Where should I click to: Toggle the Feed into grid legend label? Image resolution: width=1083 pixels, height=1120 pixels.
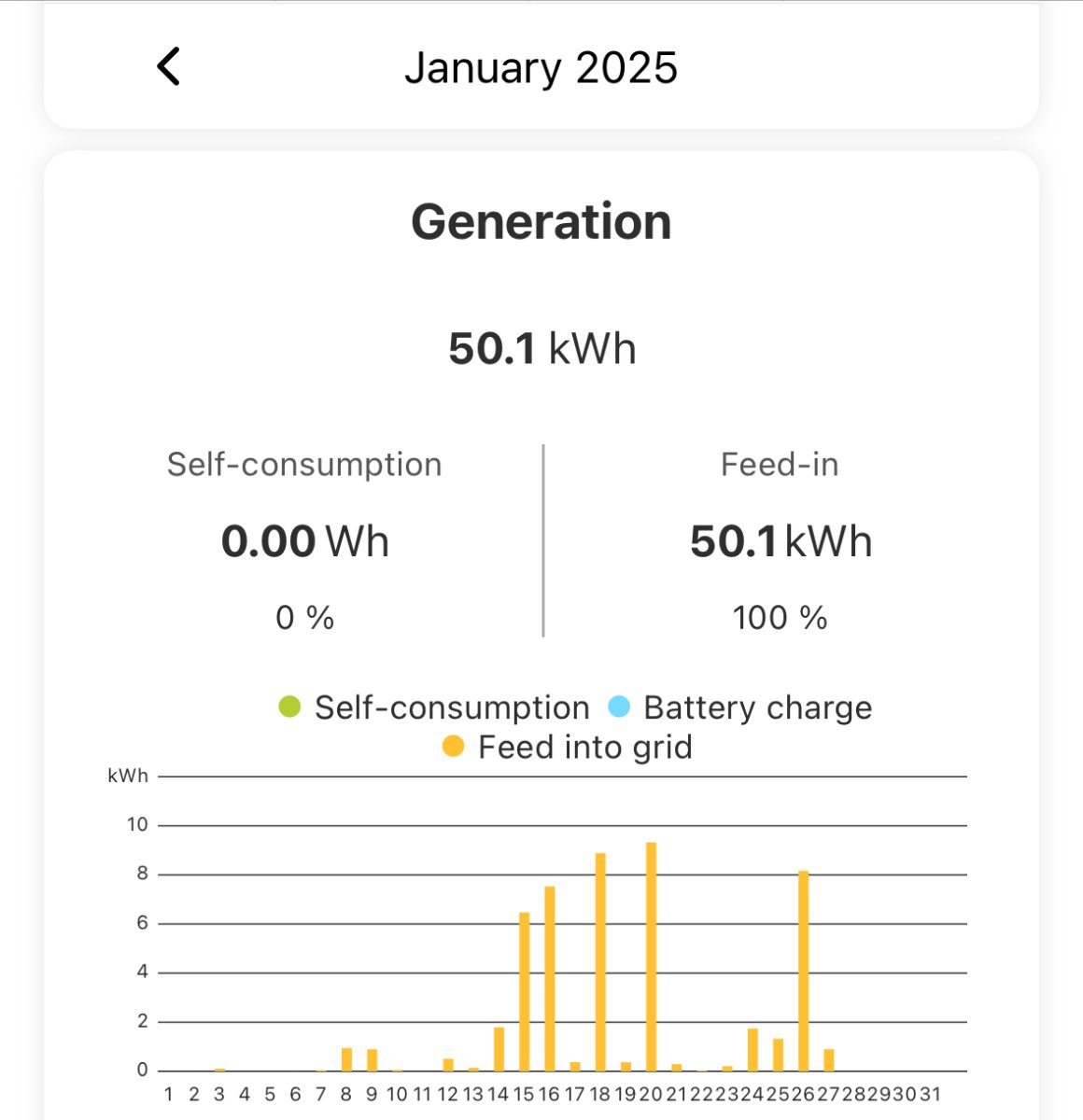[584, 748]
